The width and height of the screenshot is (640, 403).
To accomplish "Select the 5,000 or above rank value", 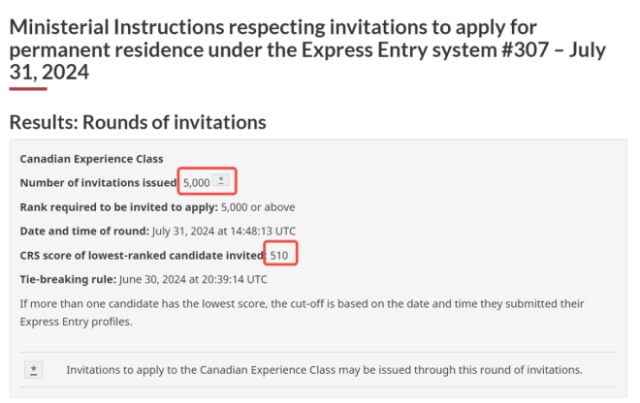I will point(258,207).
